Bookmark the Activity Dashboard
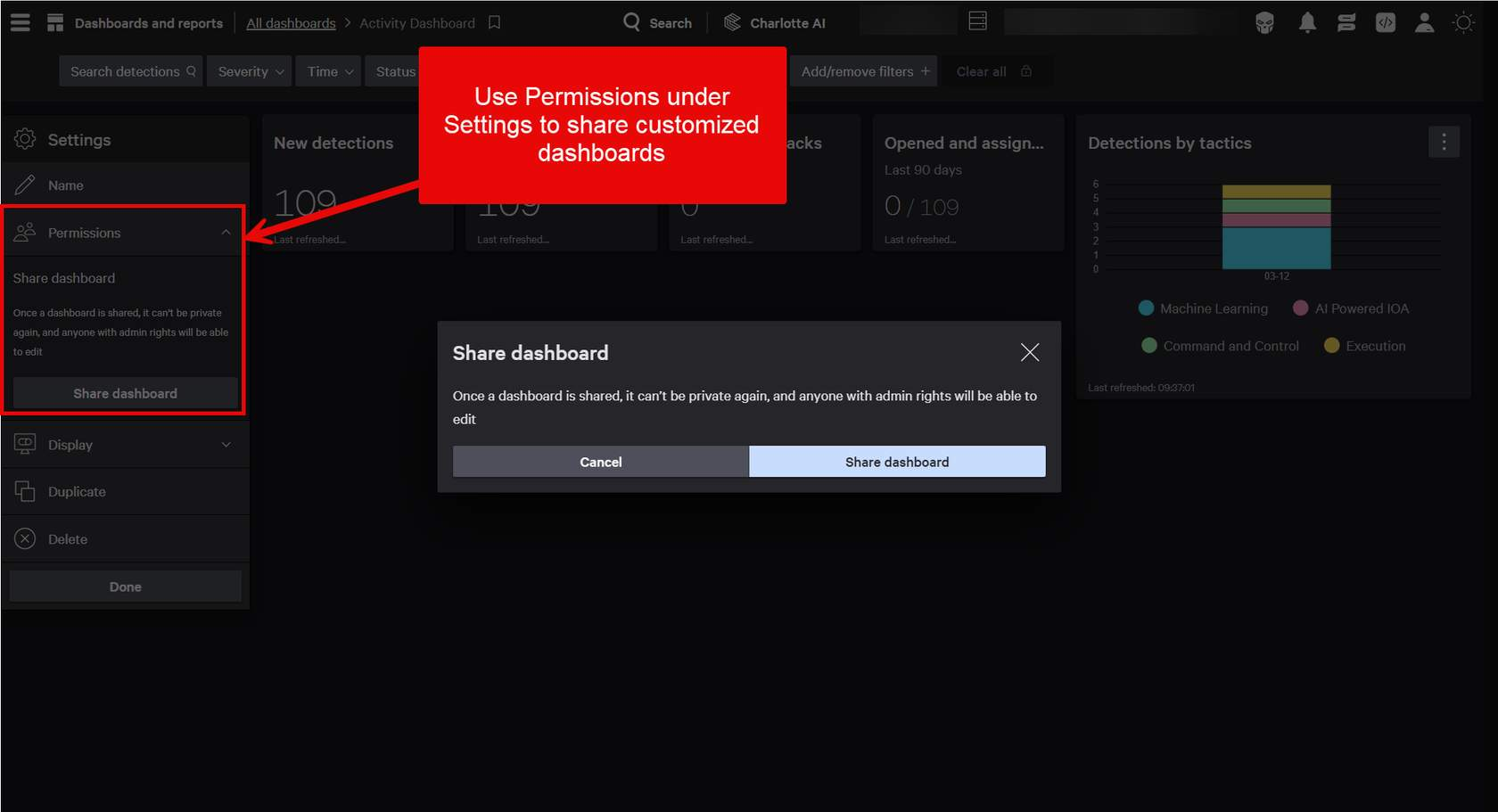1498x812 pixels. click(x=494, y=23)
